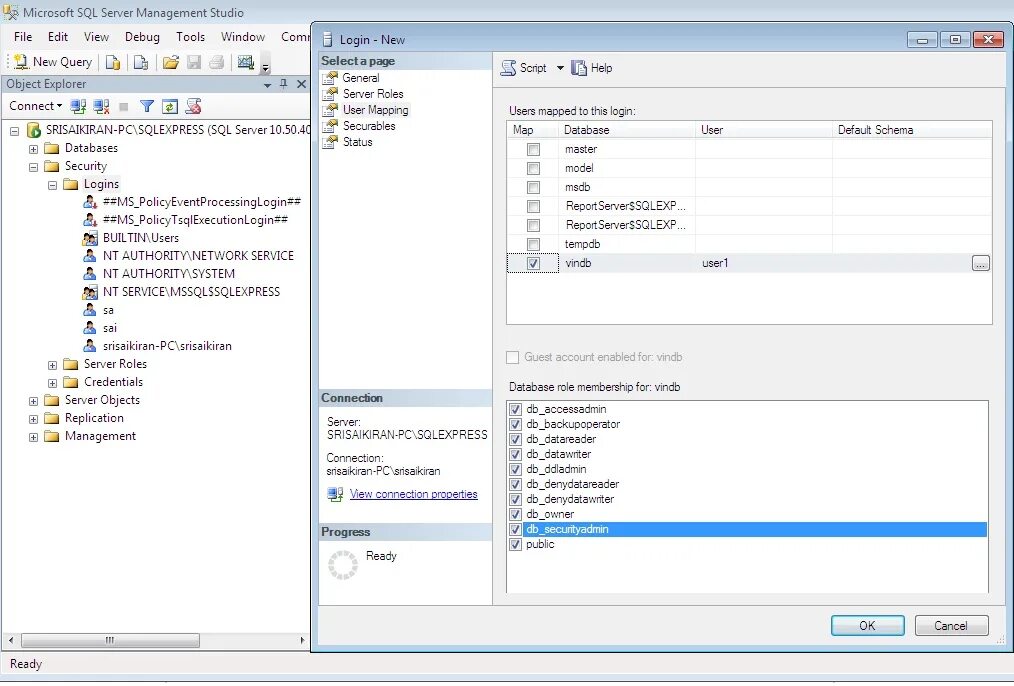Open the View menu
The image size is (1014, 686).
click(x=96, y=37)
